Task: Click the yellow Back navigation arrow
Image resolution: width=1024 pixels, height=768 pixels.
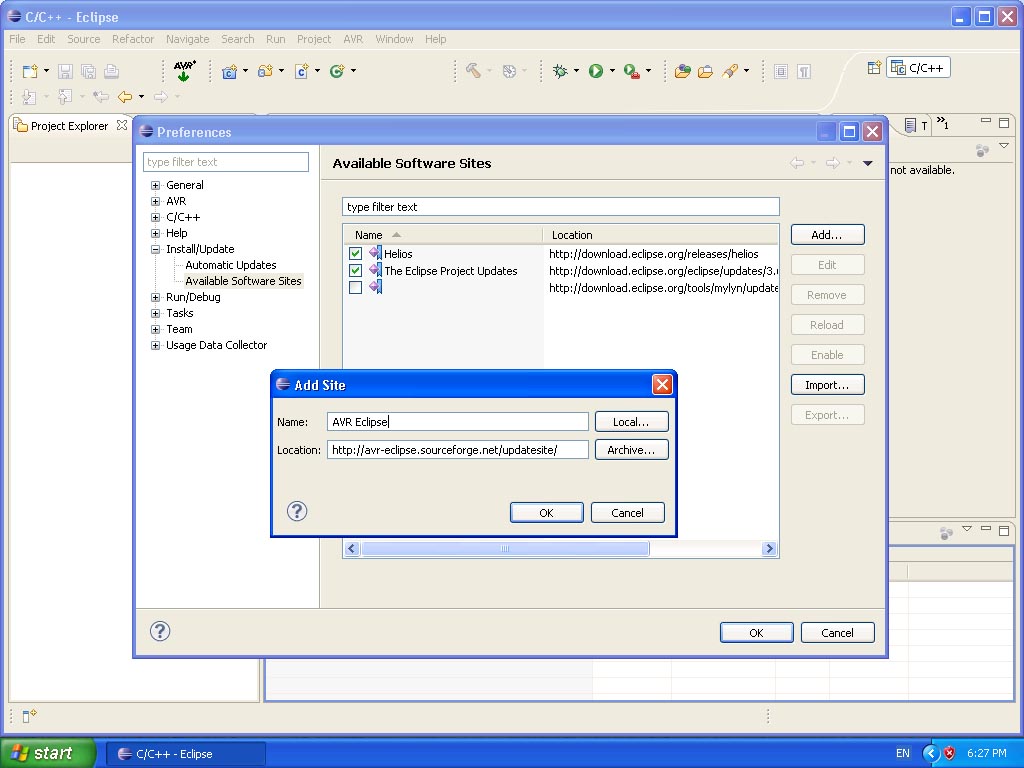Action: tap(125, 97)
